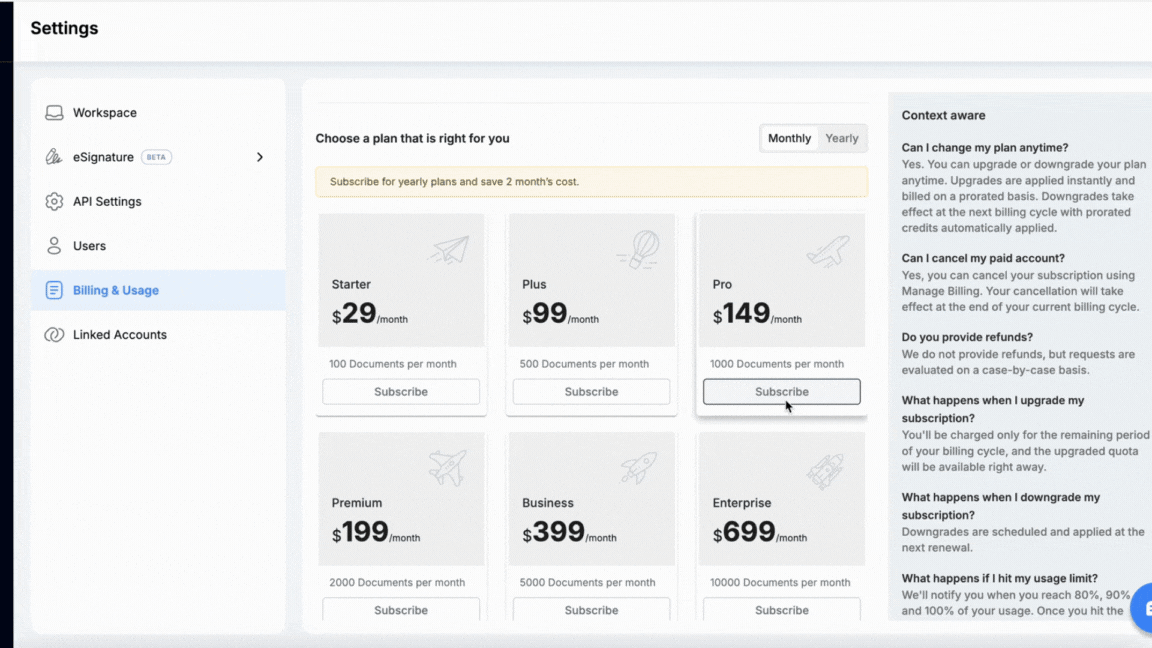Subscribe to the Enterprise $699 plan

[781, 610]
